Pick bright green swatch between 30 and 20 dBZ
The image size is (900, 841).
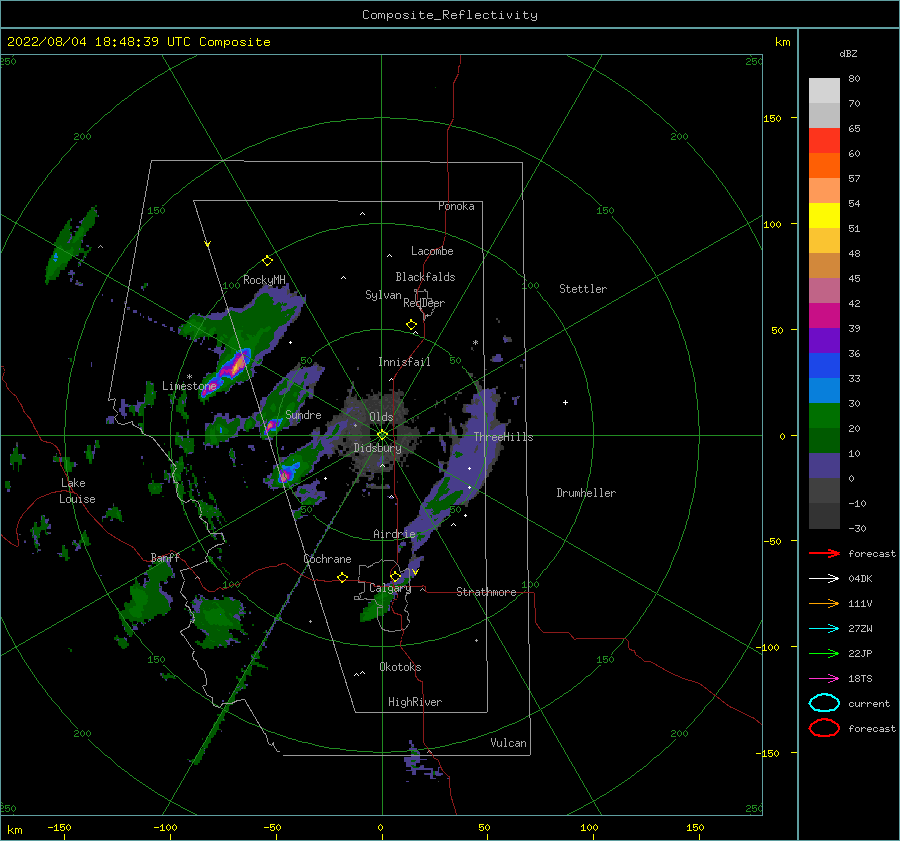pos(824,416)
